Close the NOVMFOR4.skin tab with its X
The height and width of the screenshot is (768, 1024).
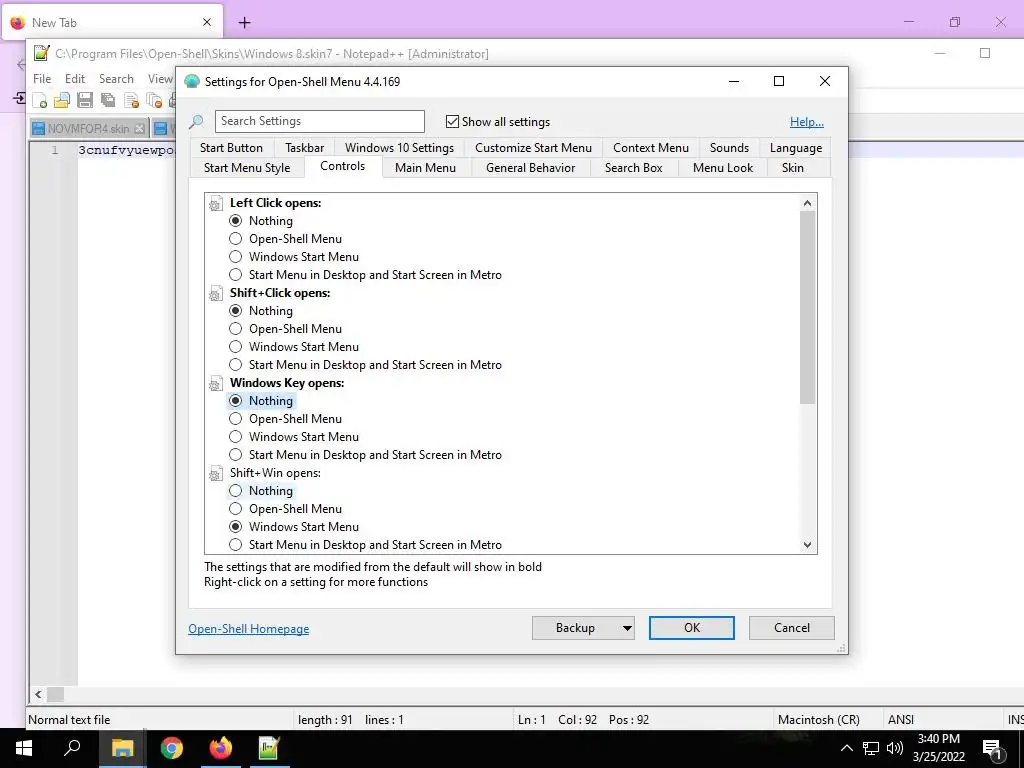click(139, 129)
